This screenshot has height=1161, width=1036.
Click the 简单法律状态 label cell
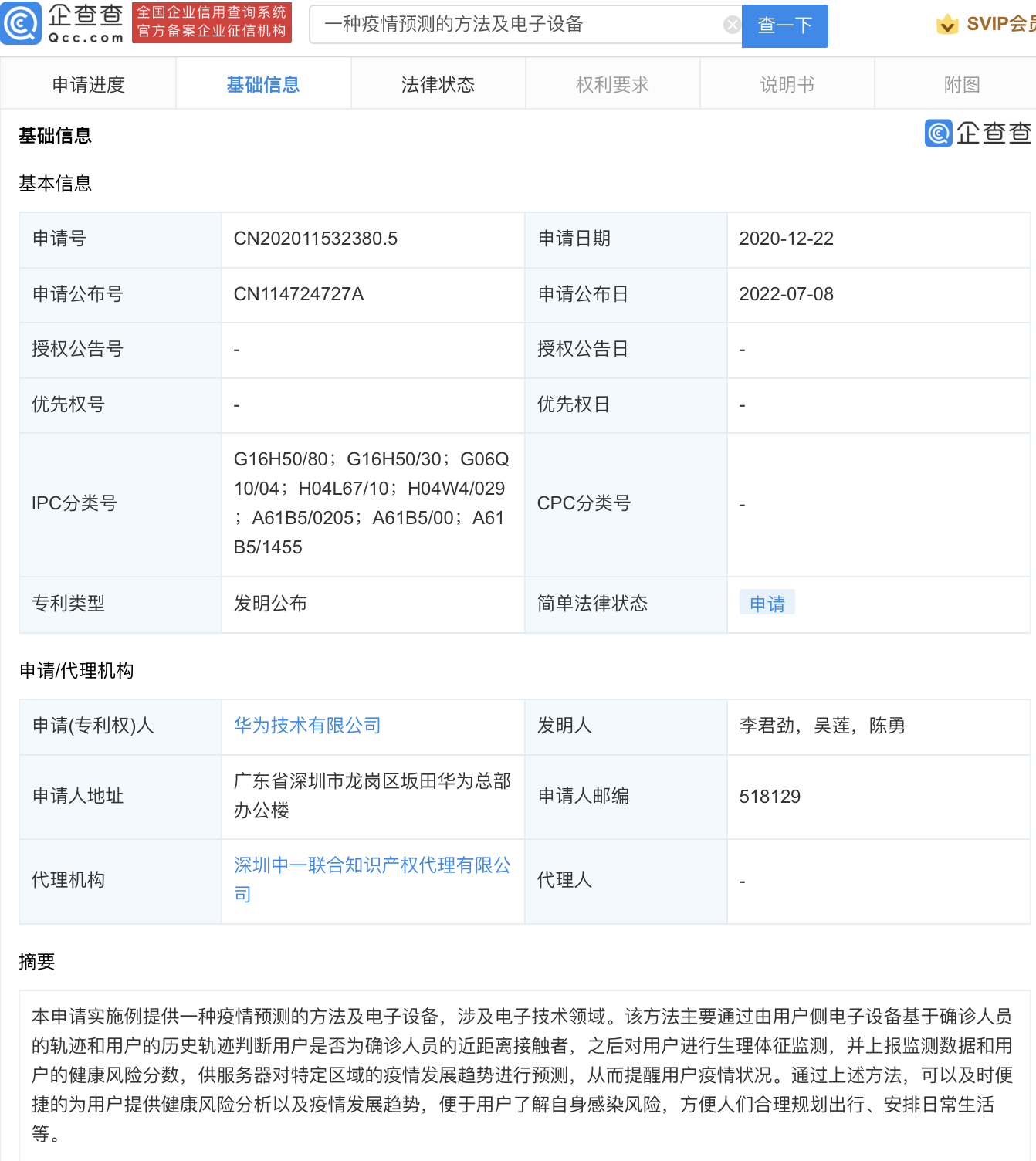point(625,604)
